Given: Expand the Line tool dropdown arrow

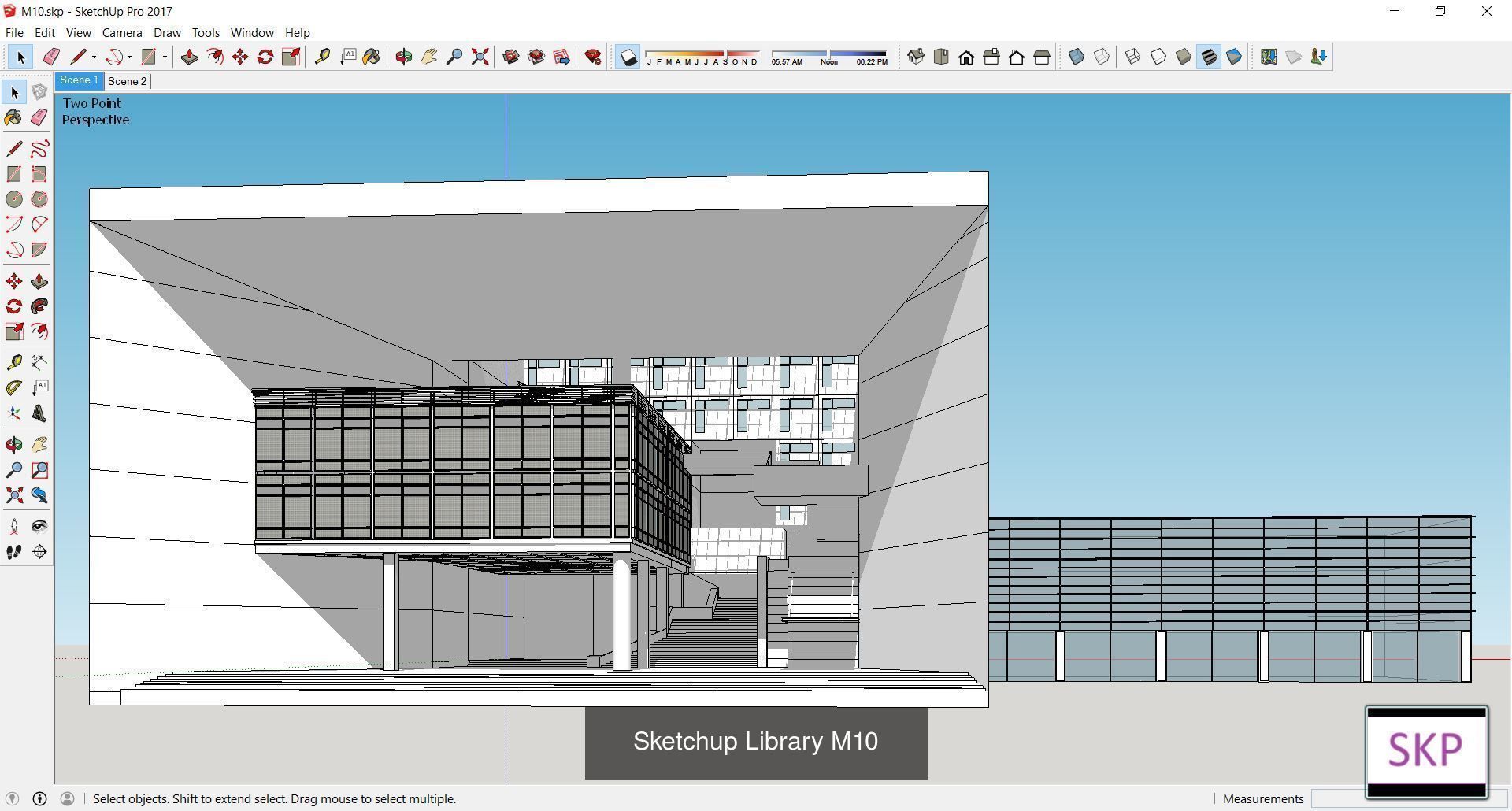Looking at the screenshot, I should [x=94, y=57].
